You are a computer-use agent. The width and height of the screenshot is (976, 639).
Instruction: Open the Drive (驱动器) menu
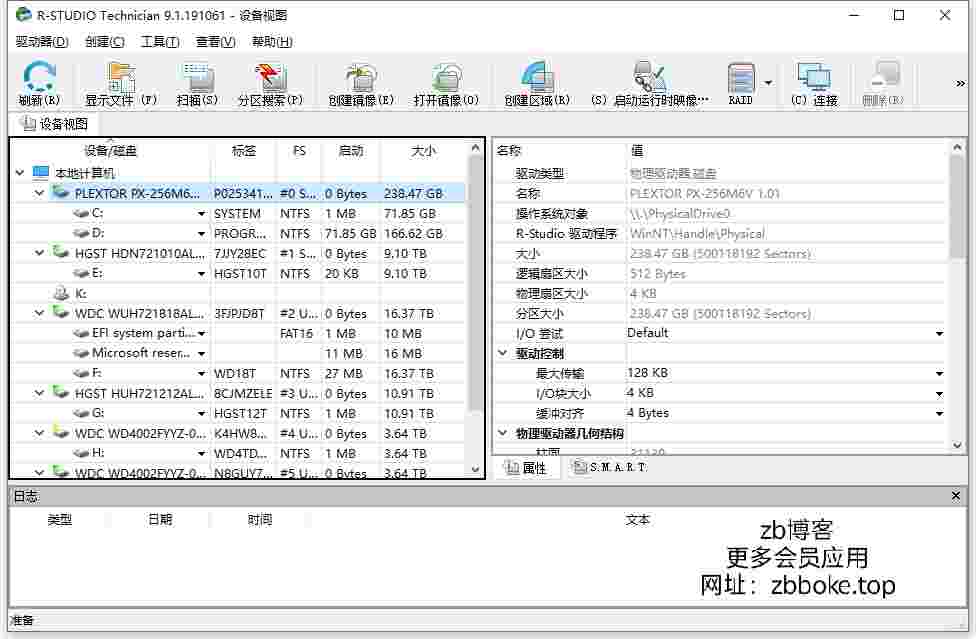(42, 42)
